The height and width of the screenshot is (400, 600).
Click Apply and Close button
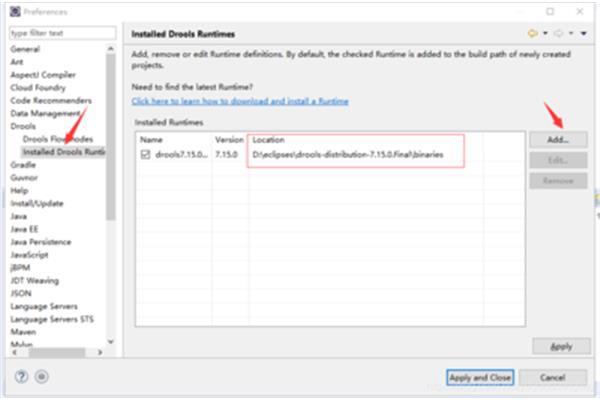point(480,377)
